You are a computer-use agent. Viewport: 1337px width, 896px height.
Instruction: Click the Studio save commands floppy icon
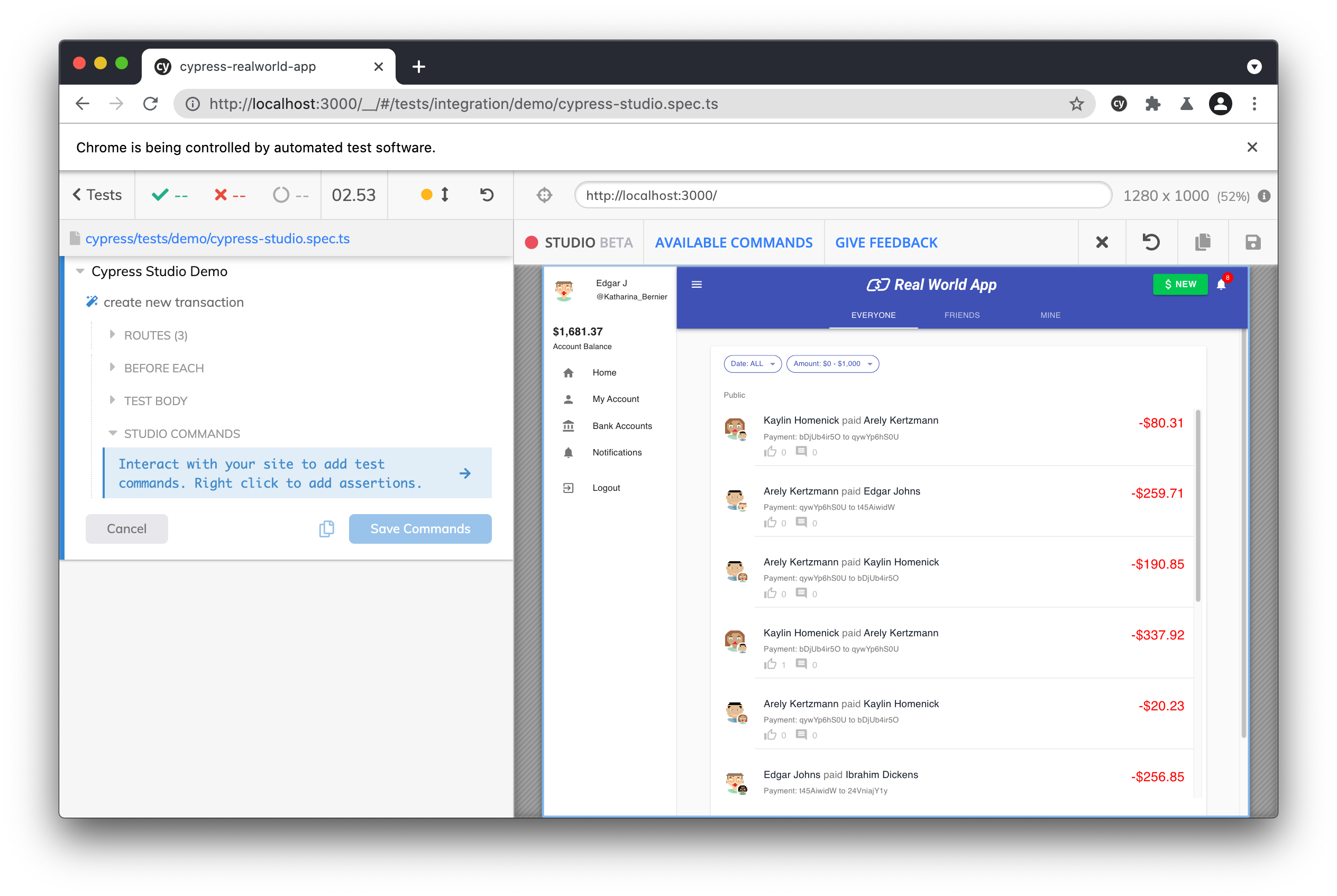[1252, 242]
